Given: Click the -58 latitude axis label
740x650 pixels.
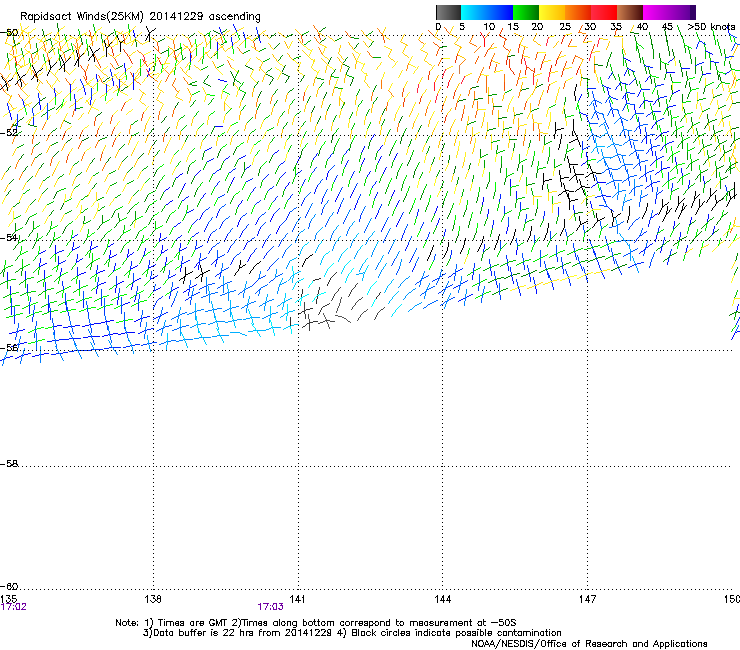Looking at the screenshot, I should [9, 464].
